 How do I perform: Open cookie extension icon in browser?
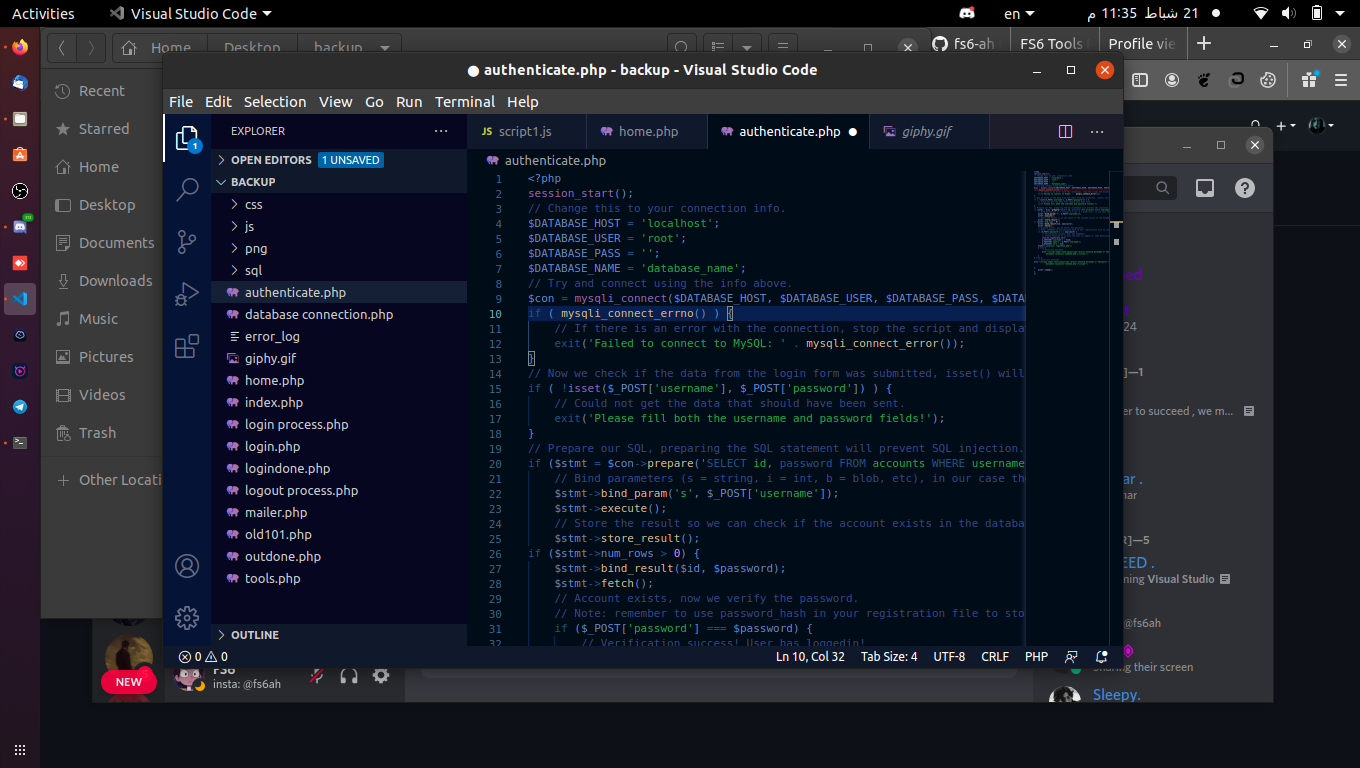(x=1268, y=80)
